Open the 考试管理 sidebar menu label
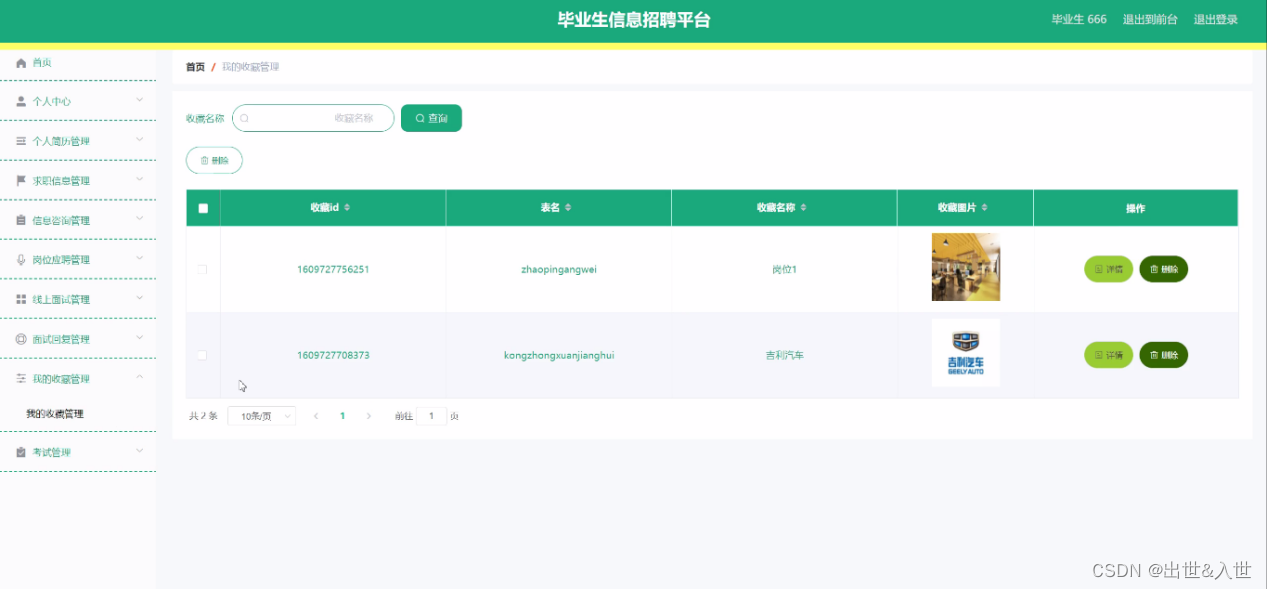Screen dimensions: 1267x589 point(51,452)
